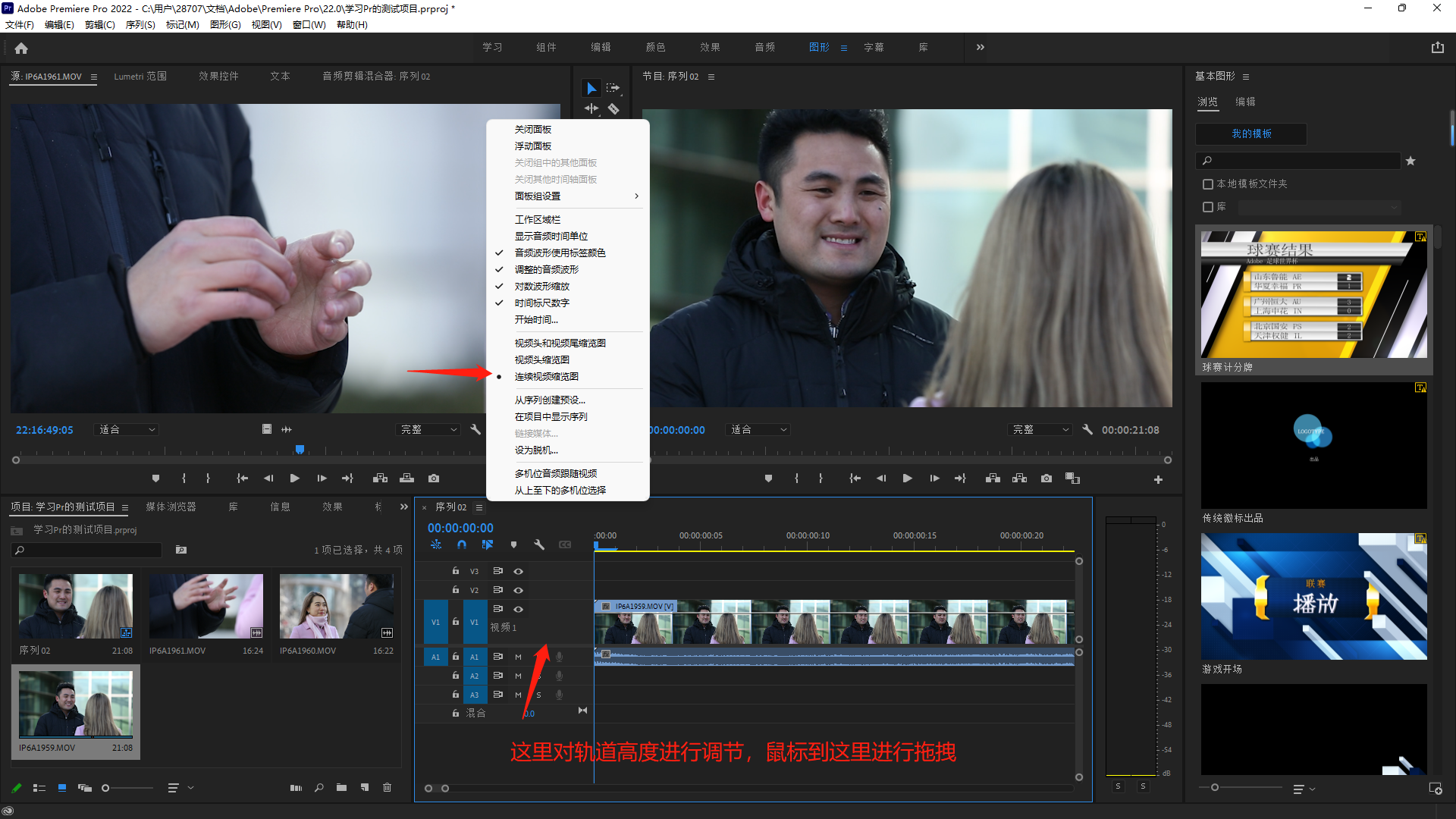Add marker in Source monitor
Image resolution: width=1456 pixels, height=819 pixels.
point(155,478)
